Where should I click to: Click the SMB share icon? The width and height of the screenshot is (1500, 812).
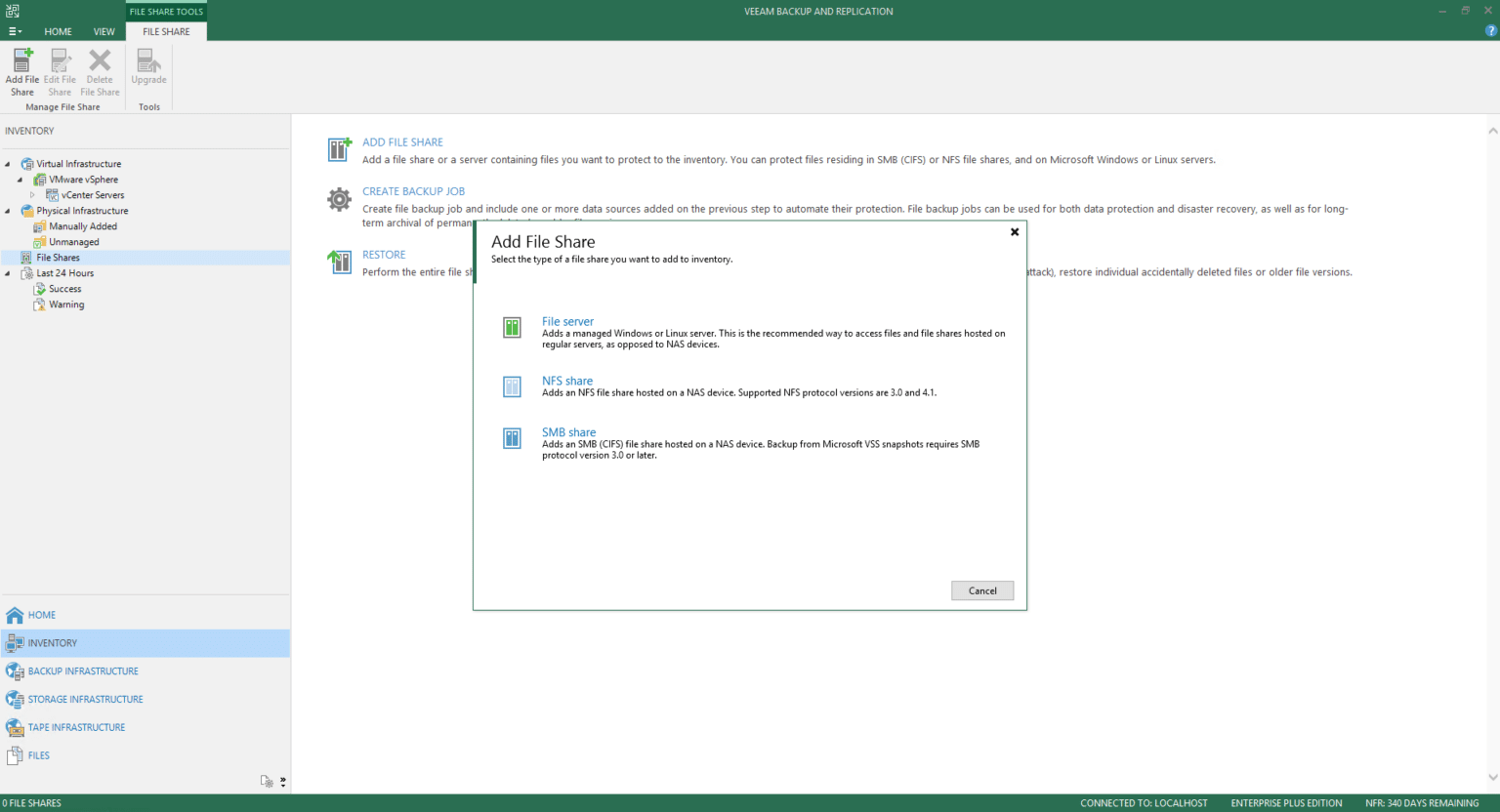512,438
